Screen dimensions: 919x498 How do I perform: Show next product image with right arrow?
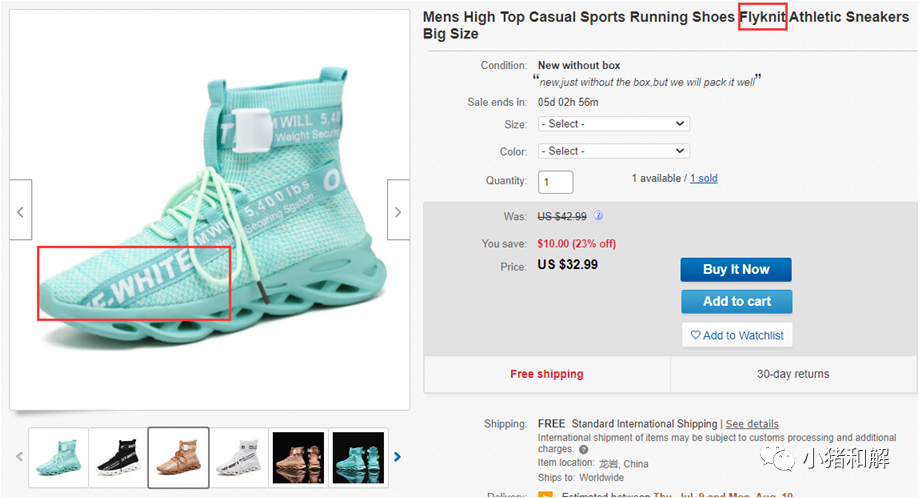coord(398,211)
